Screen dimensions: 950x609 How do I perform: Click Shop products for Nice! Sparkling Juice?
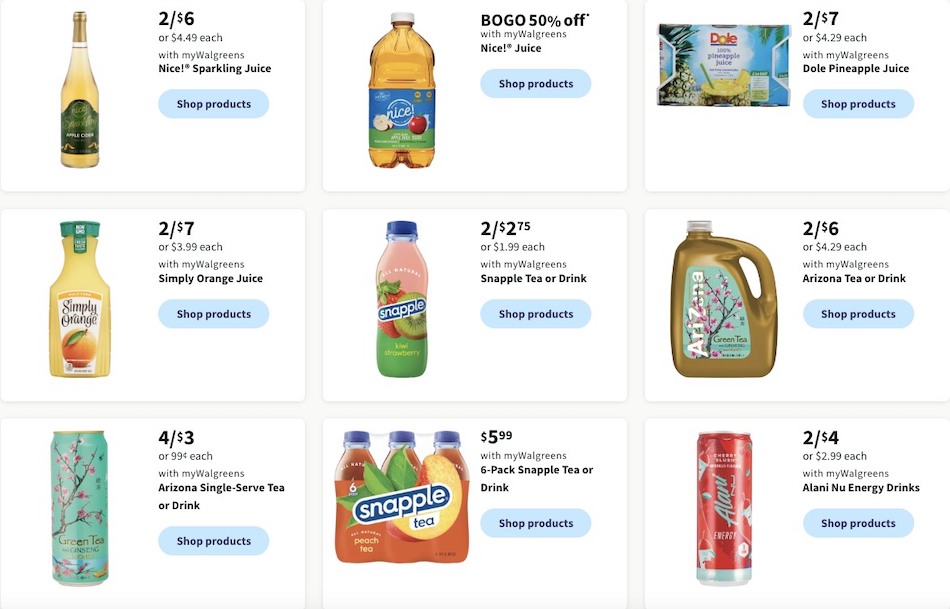pos(213,103)
